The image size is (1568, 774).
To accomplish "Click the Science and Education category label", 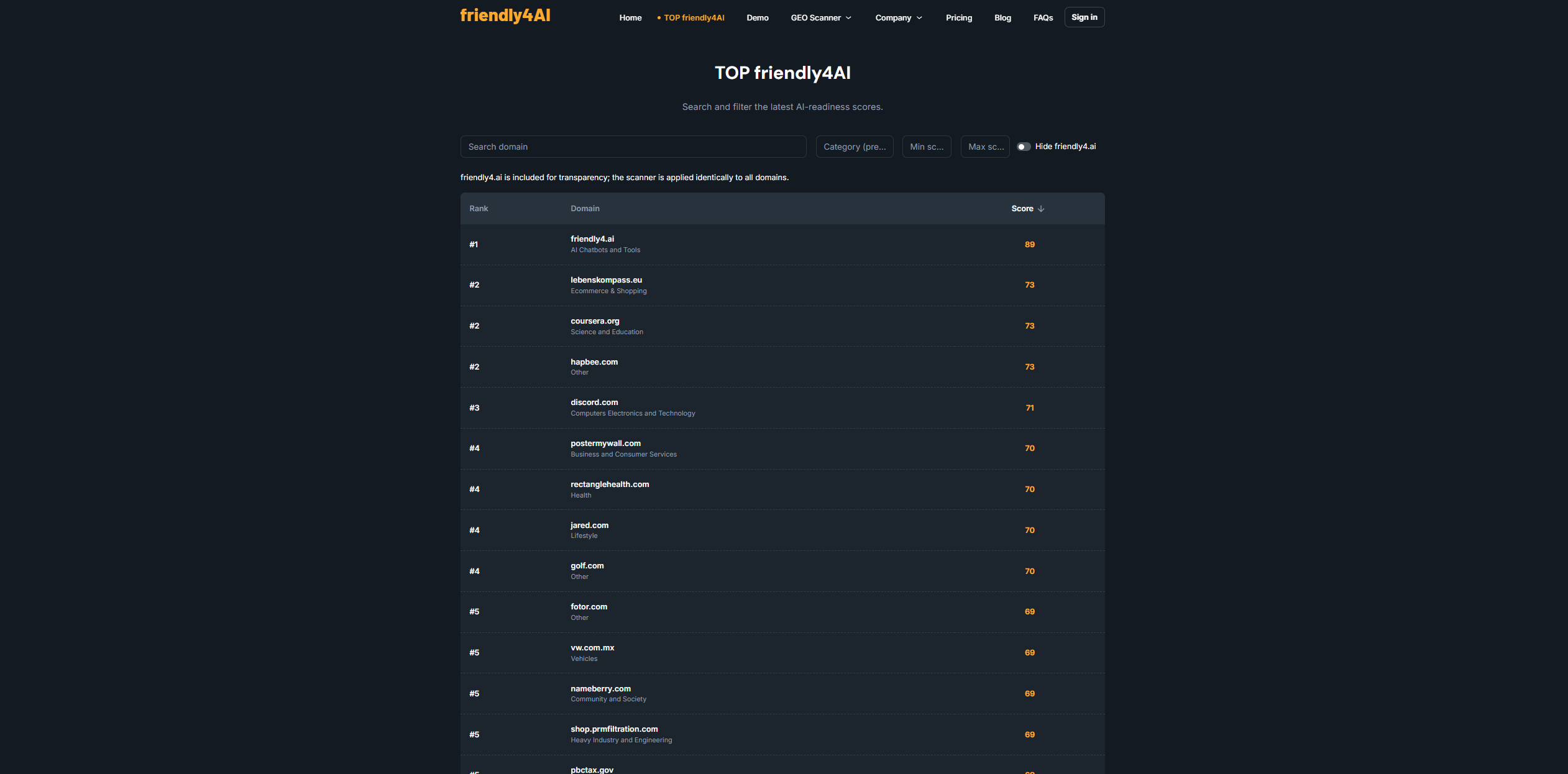I will coord(607,332).
